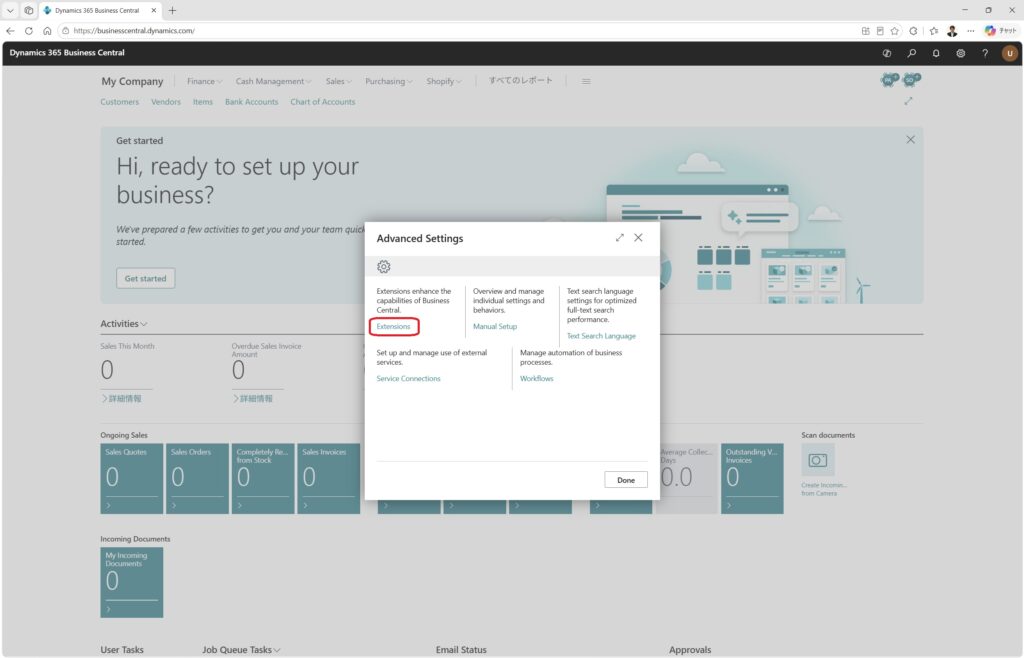The width and height of the screenshot is (1024, 658).
Task: Open the immersive reader icon in address bar
Action: tap(880, 31)
